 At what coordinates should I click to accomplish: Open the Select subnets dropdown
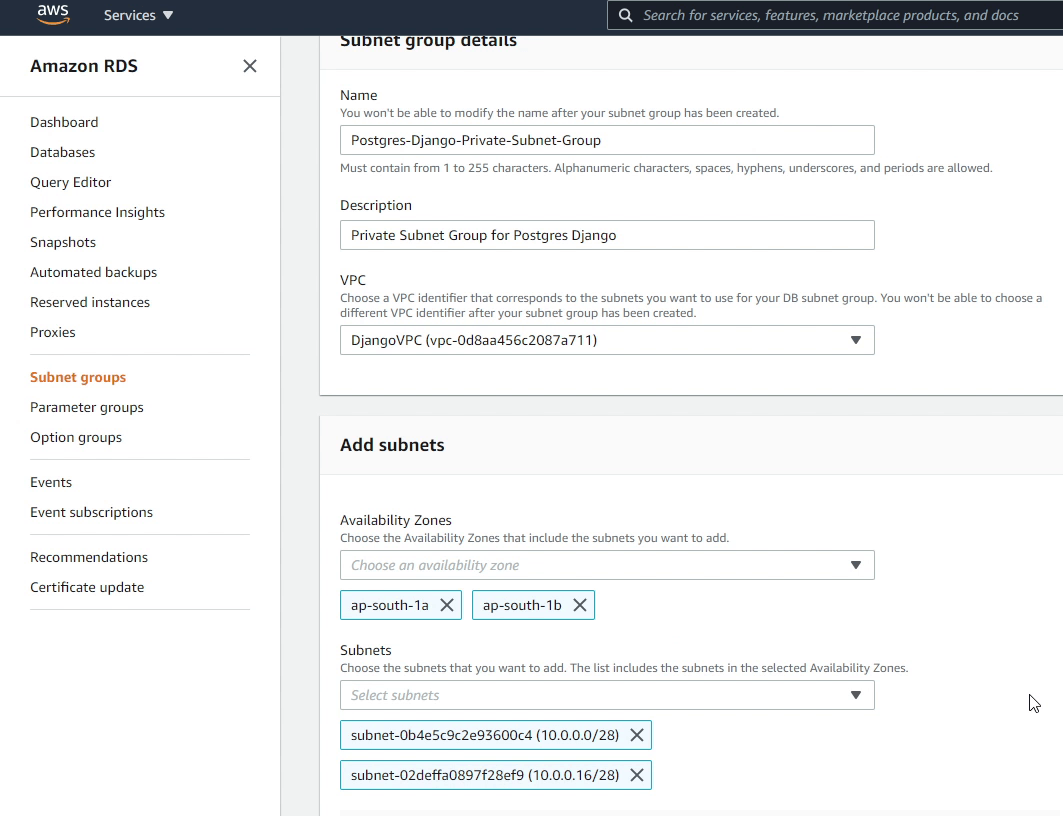click(606, 695)
